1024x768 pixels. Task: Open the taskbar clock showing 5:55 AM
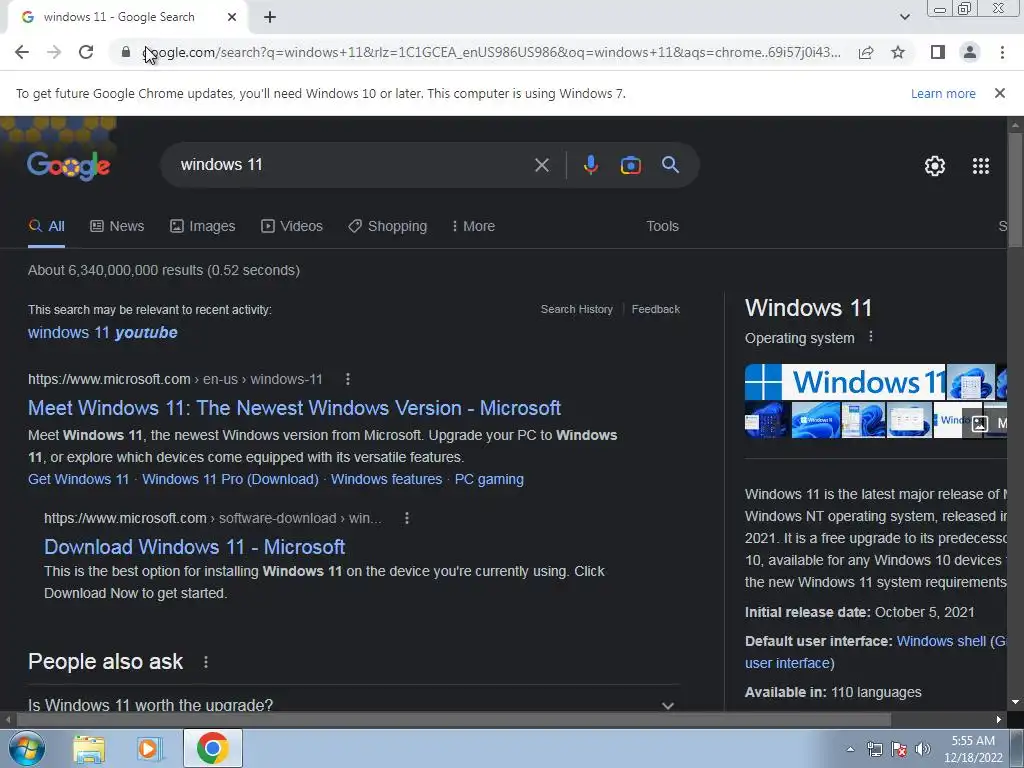click(972, 749)
